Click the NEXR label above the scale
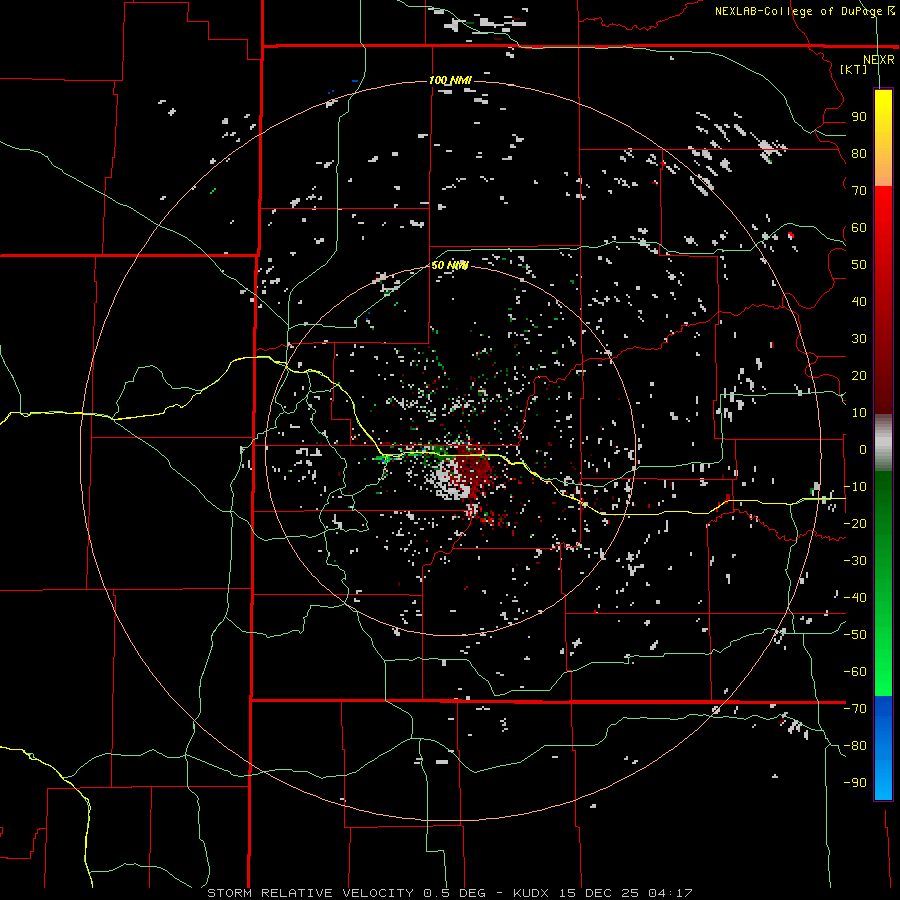Image resolution: width=900 pixels, height=900 pixels. pos(878,60)
